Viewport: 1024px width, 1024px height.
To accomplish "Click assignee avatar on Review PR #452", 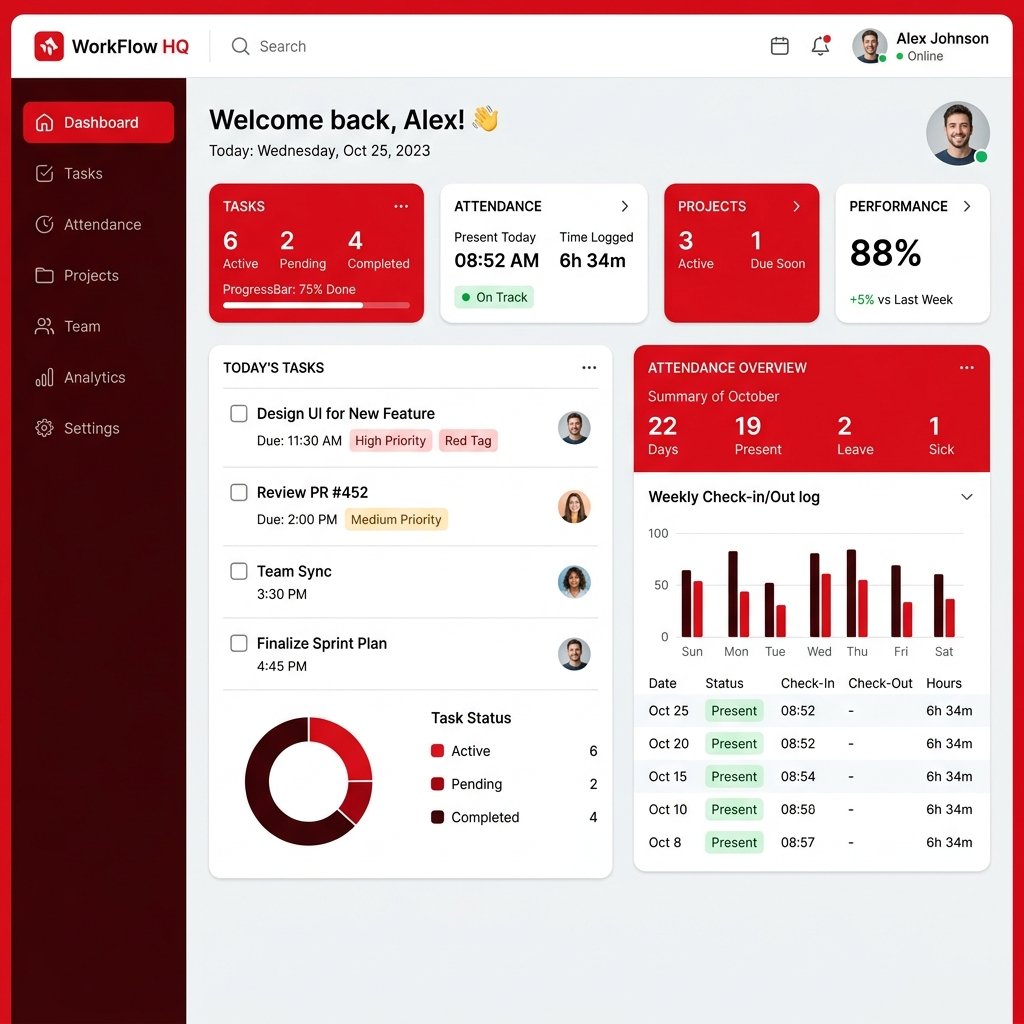I will coord(574,507).
